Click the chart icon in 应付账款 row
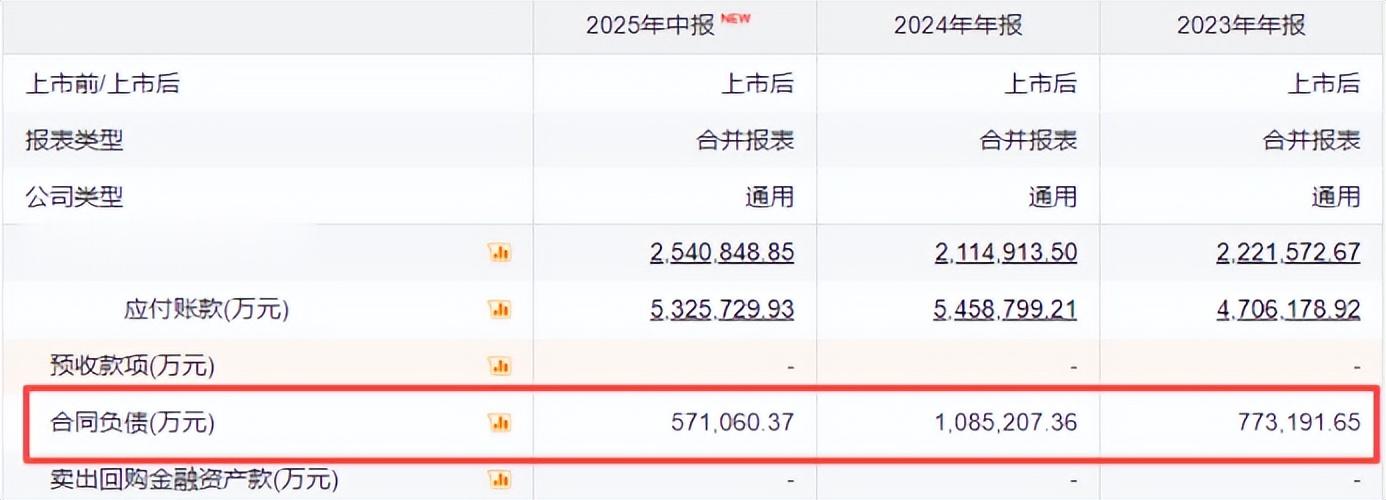Screen dimensions: 1386x500 [499, 309]
